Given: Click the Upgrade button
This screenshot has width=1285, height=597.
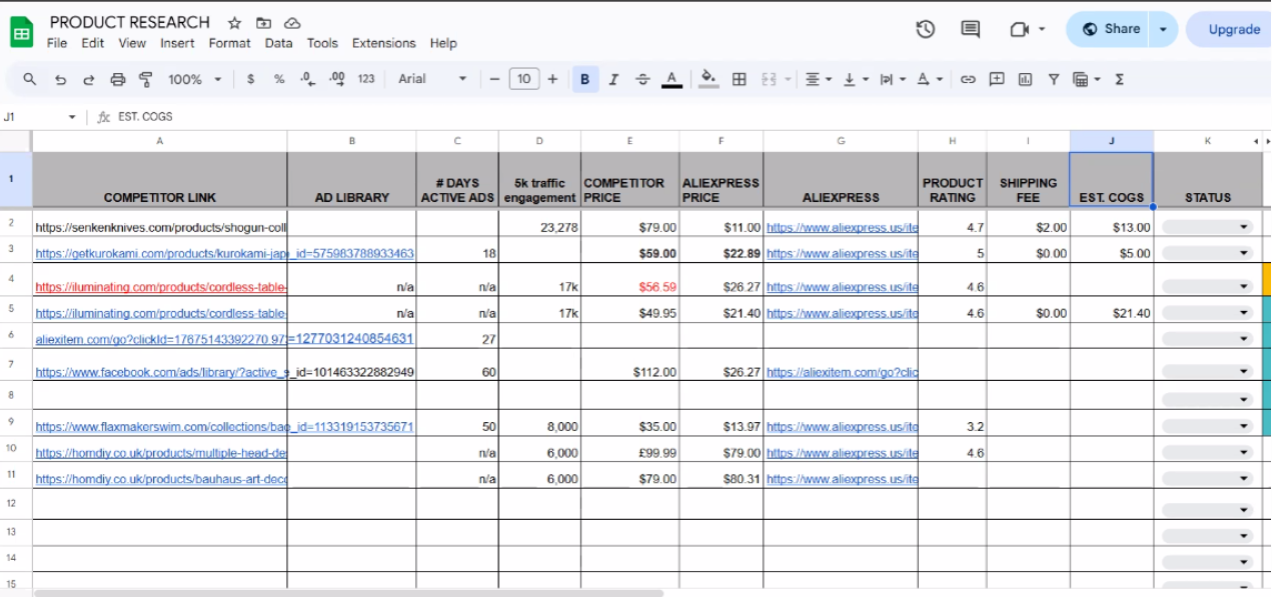Looking at the screenshot, I should pyautogui.click(x=1234, y=29).
